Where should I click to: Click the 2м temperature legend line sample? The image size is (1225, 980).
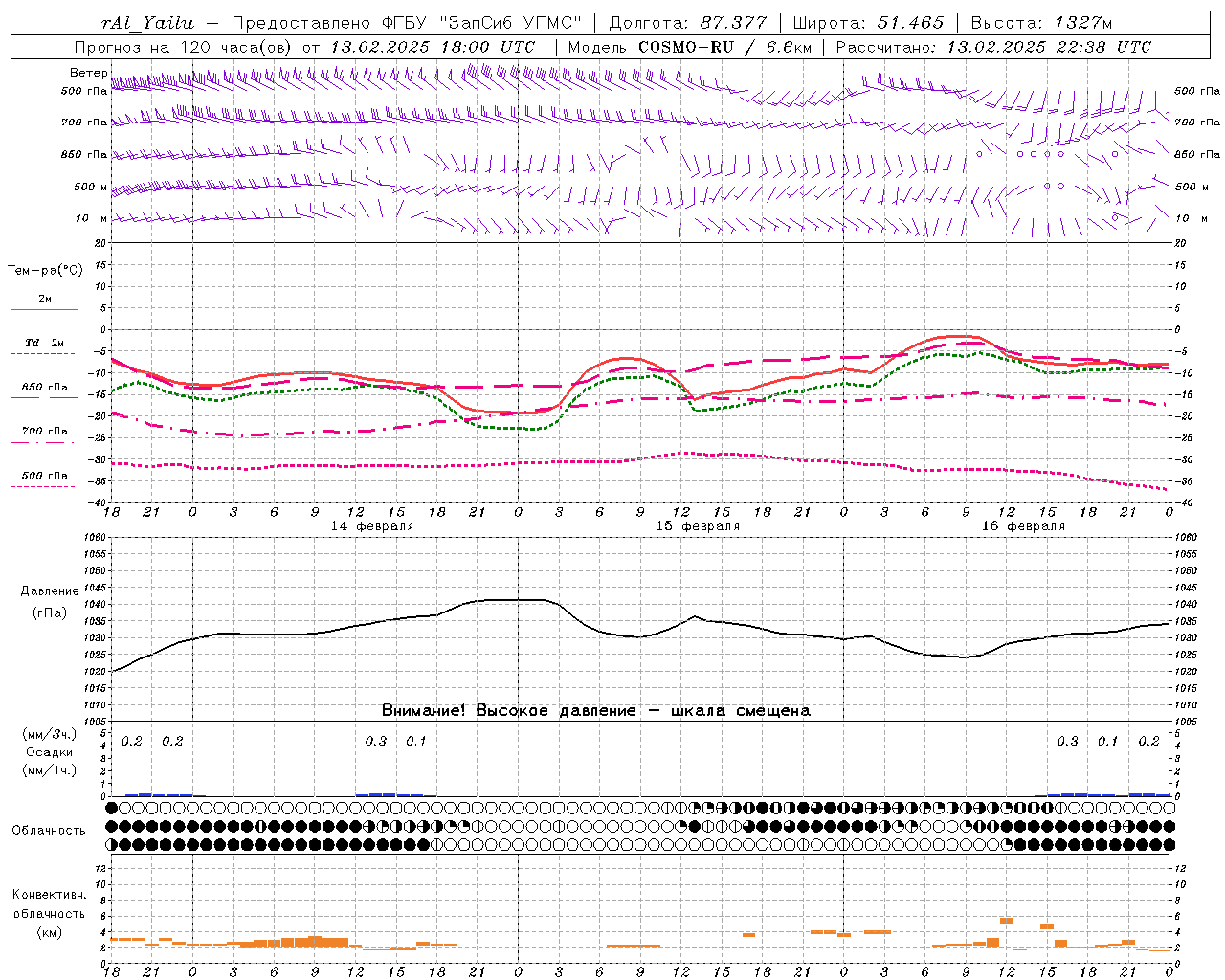(44, 310)
